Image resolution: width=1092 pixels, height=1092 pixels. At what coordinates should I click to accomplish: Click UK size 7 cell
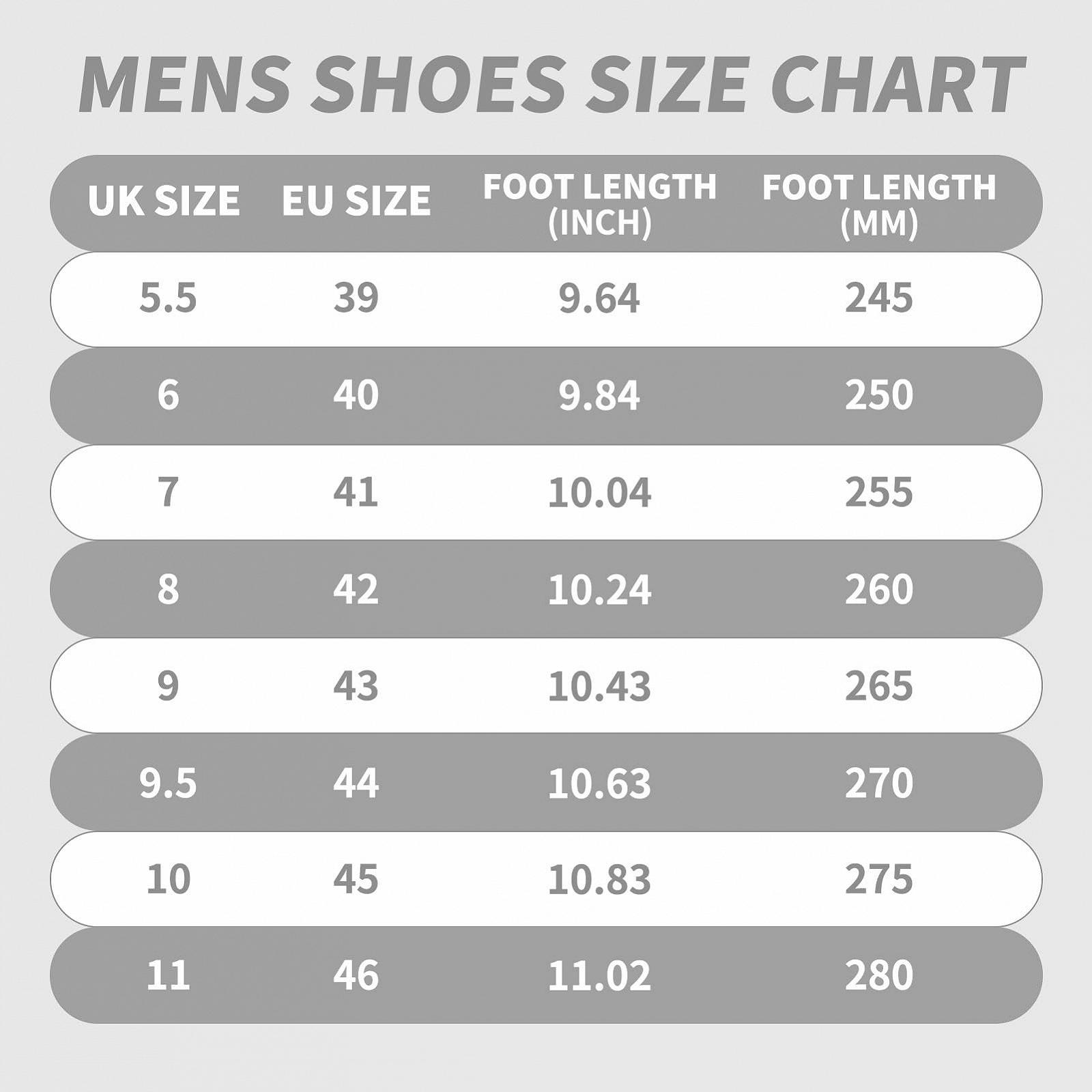click(168, 492)
